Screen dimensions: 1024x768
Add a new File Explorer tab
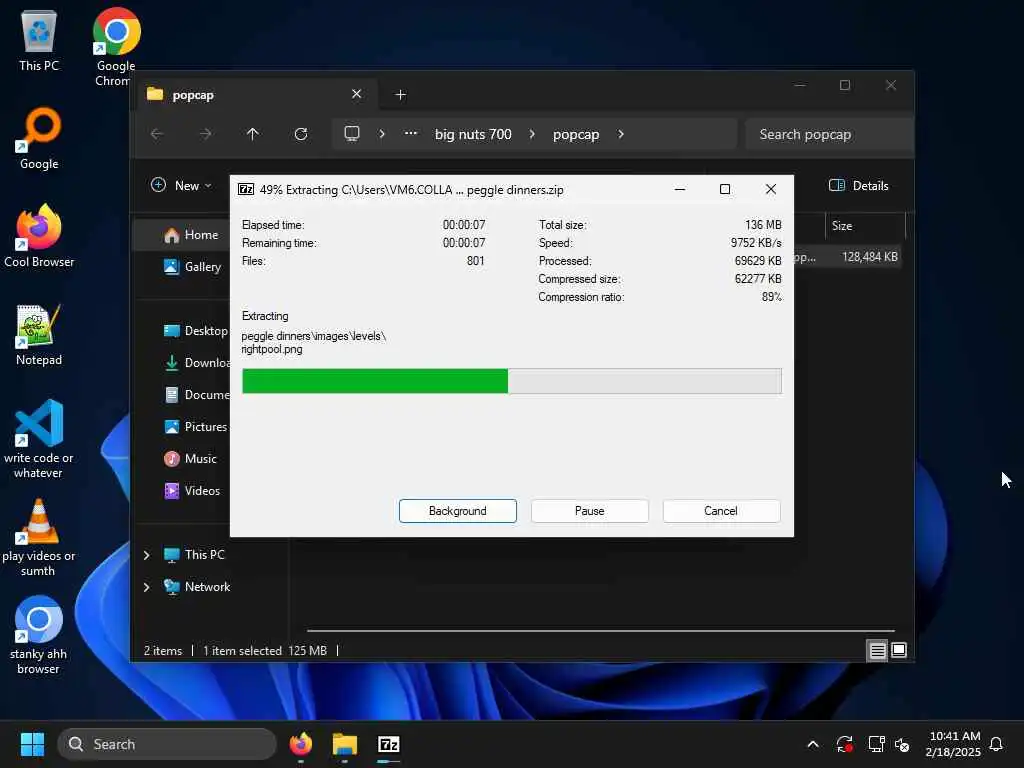pos(401,95)
